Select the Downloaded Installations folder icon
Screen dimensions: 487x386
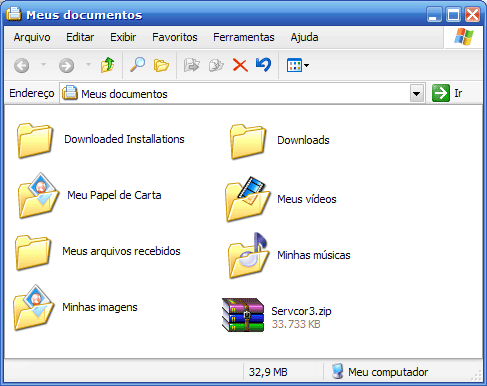pyautogui.click(x=35, y=140)
